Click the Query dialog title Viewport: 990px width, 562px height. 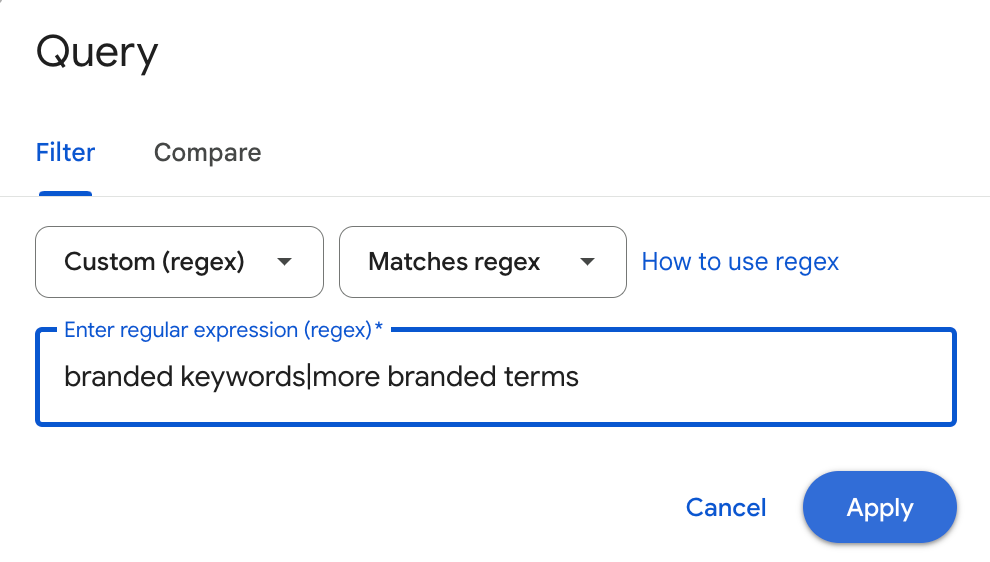97,52
